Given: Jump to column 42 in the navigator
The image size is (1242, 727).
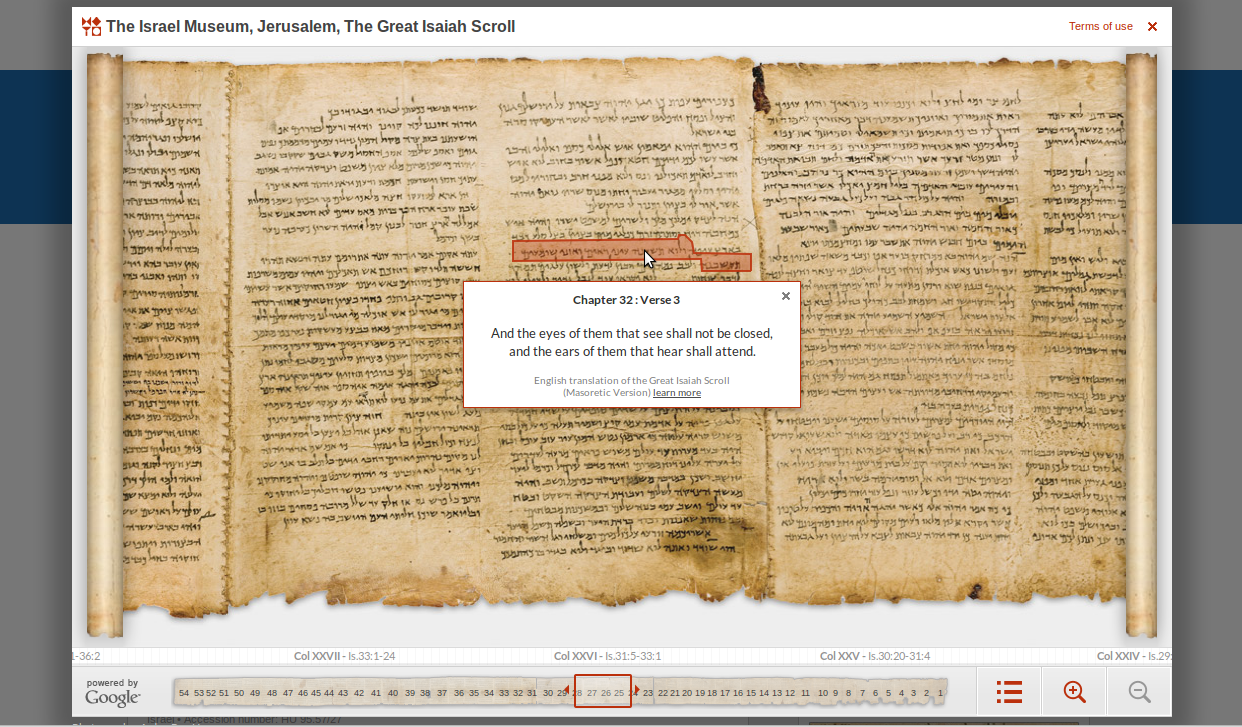Looking at the screenshot, I should click(x=358, y=693).
